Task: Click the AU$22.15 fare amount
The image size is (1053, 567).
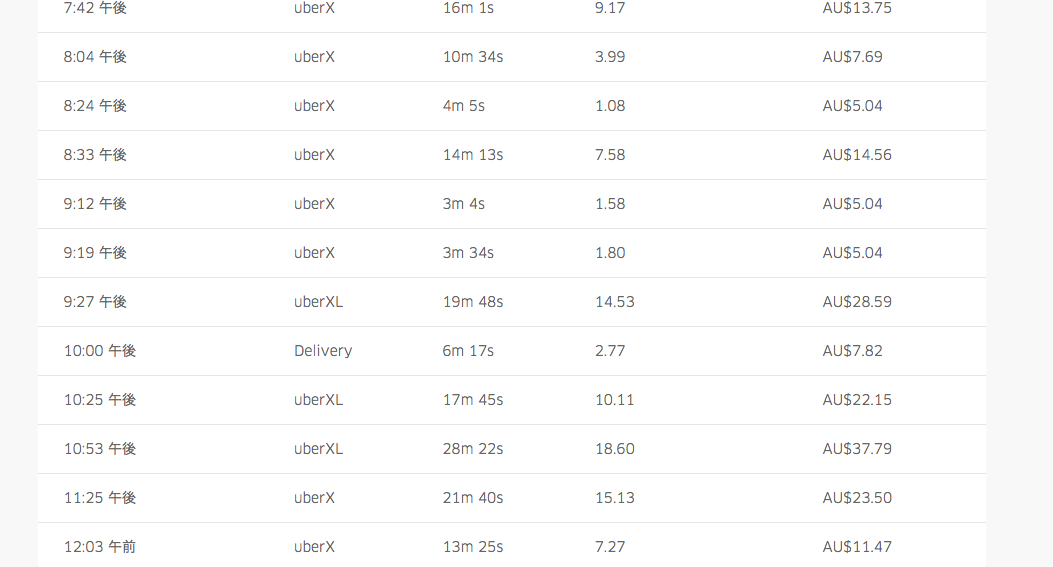Action: [x=857, y=400]
